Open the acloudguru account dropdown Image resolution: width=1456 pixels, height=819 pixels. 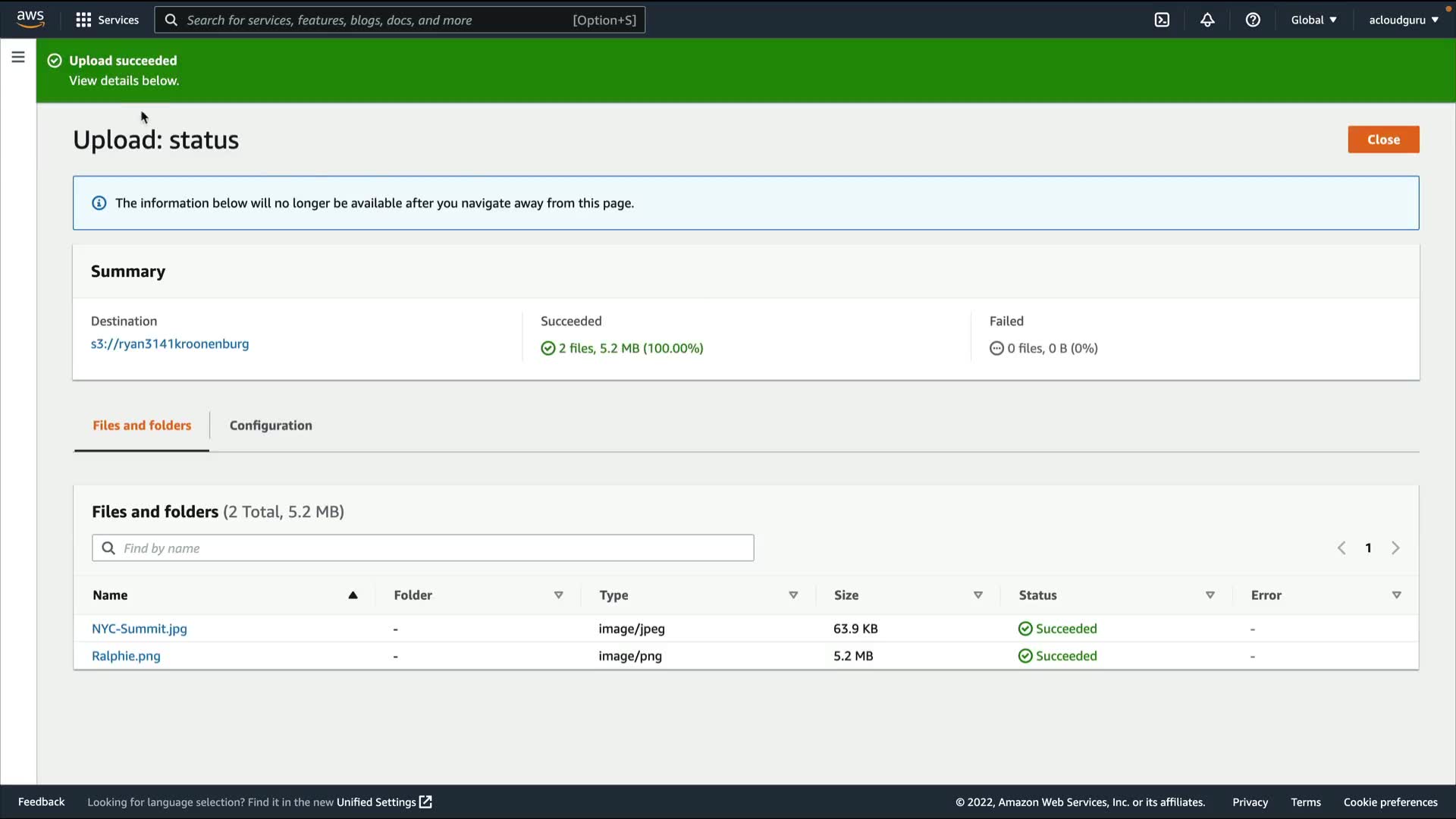pyautogui.click(x=1403, y=20)
